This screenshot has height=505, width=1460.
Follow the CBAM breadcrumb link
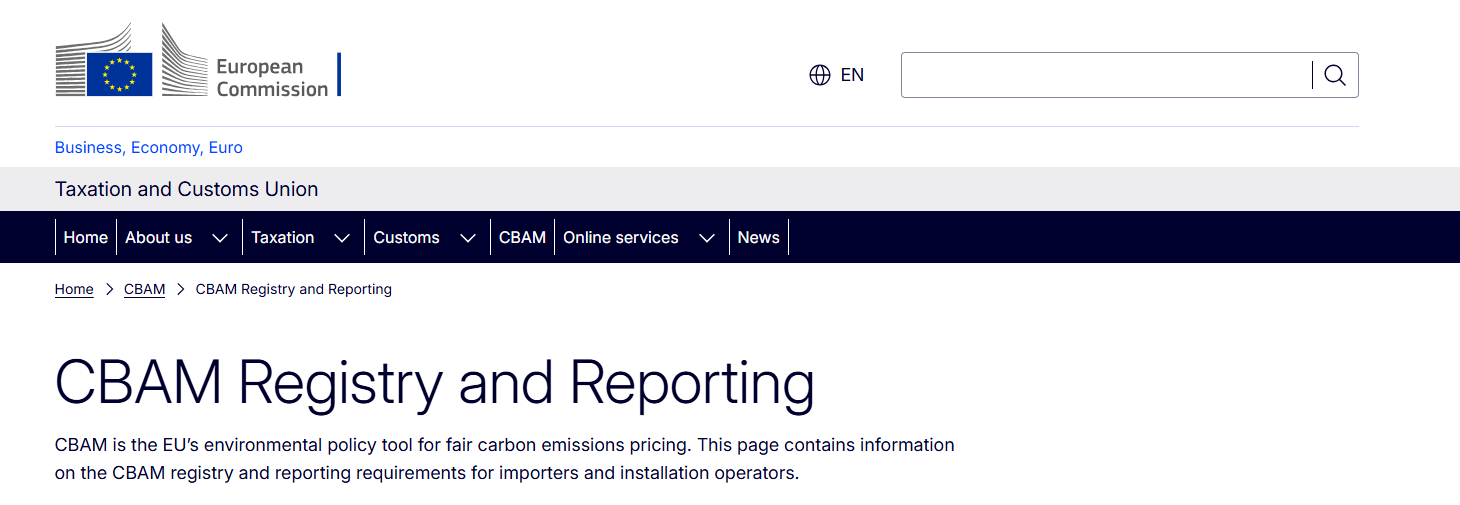(x=144, y=289)
